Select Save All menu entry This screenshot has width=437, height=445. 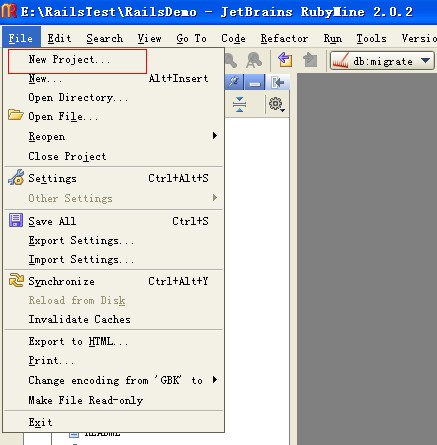[x=114, y=221]
